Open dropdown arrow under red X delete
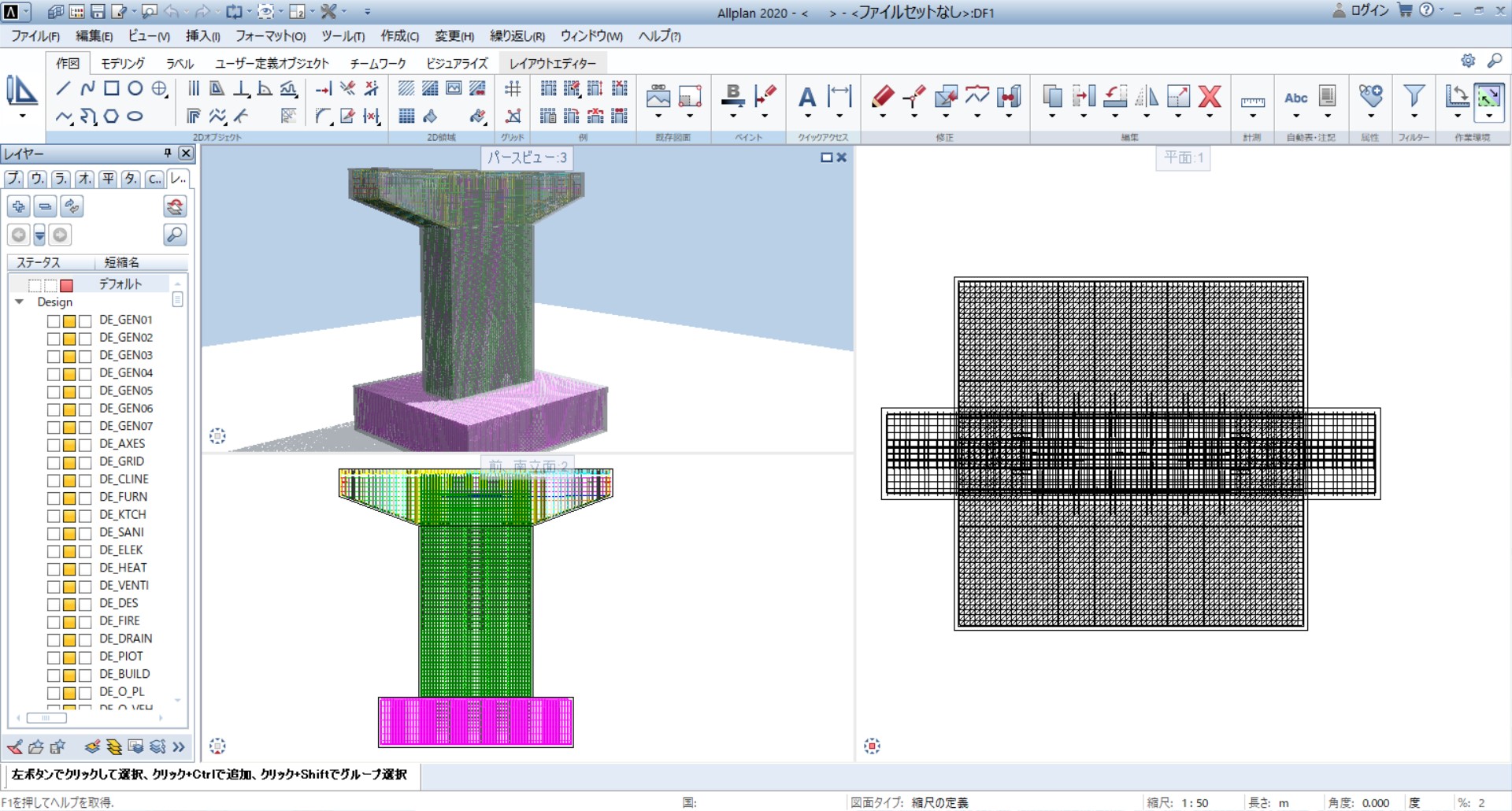 [x=1210, y=117]
